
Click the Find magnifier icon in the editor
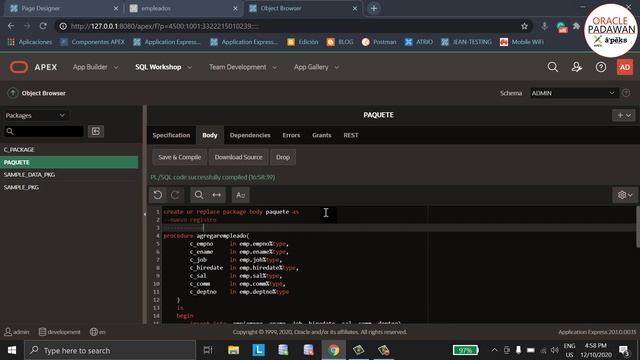[199, 195]
